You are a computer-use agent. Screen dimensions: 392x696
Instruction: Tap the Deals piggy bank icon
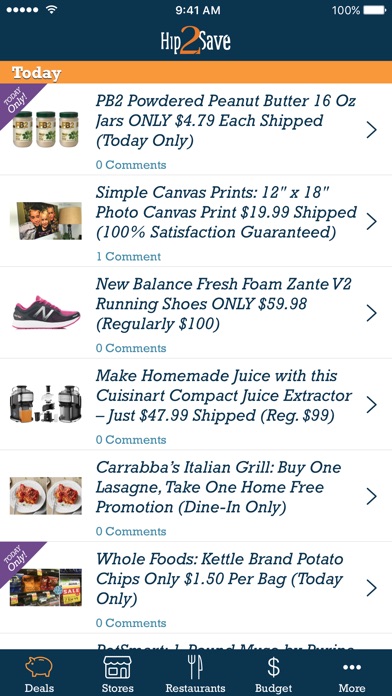coord(39,667)
